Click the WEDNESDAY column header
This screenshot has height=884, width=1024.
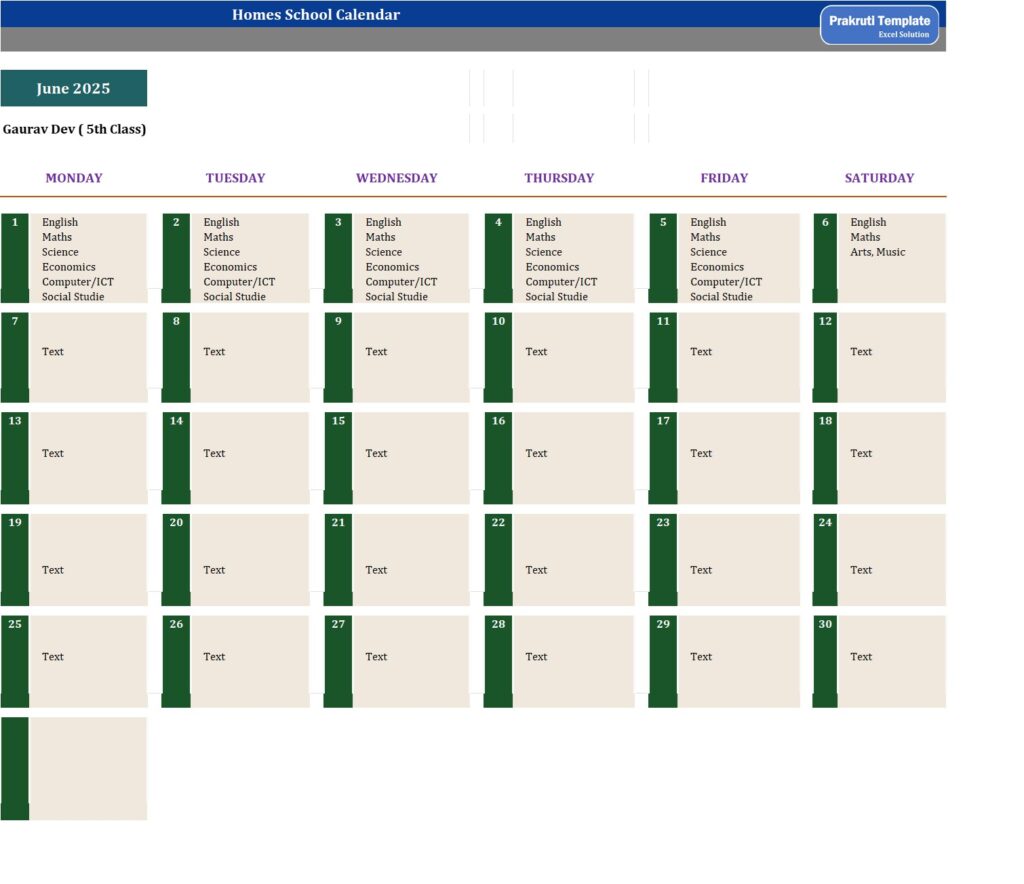point(396,178)
